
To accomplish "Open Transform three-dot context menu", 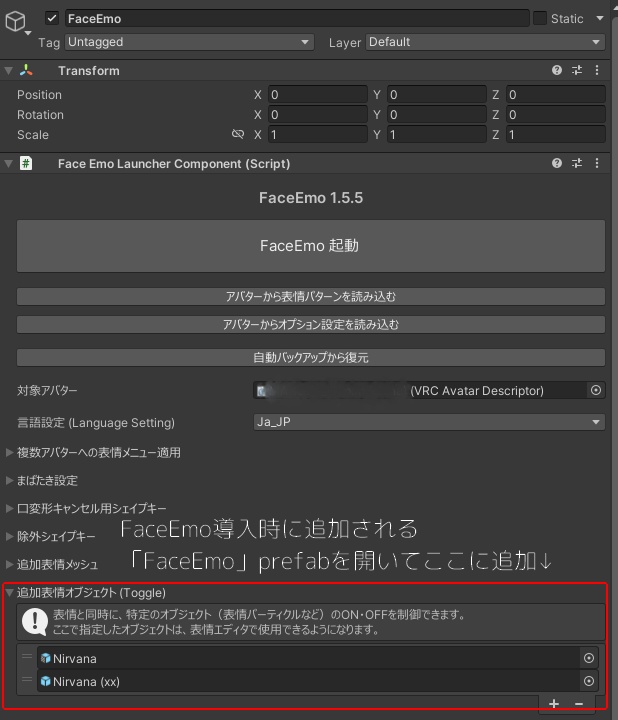I will [597, 70].
